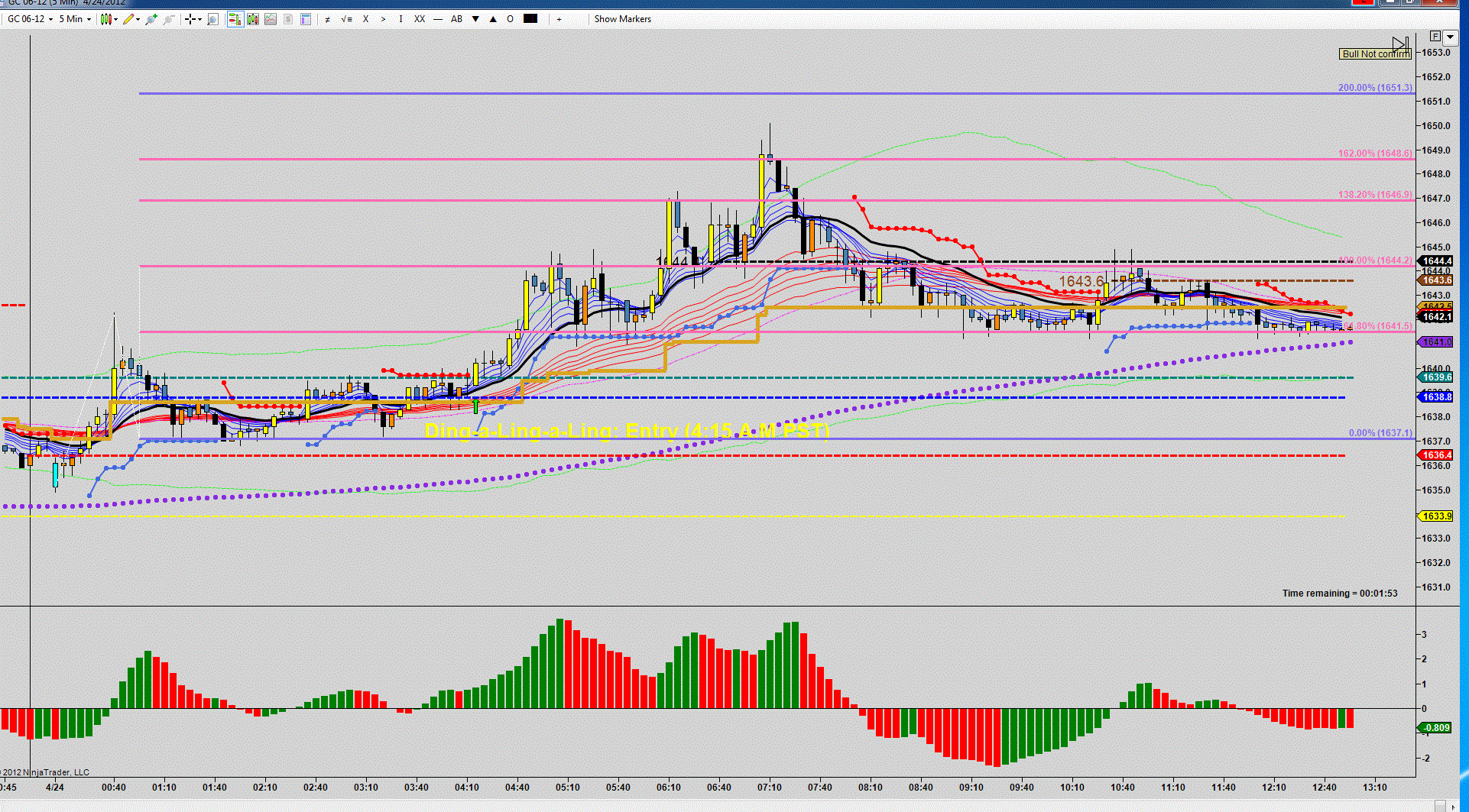Select the pencil drawing tools icon
The width and height of the screenshot is (1469, 812).
click(128, 19)
